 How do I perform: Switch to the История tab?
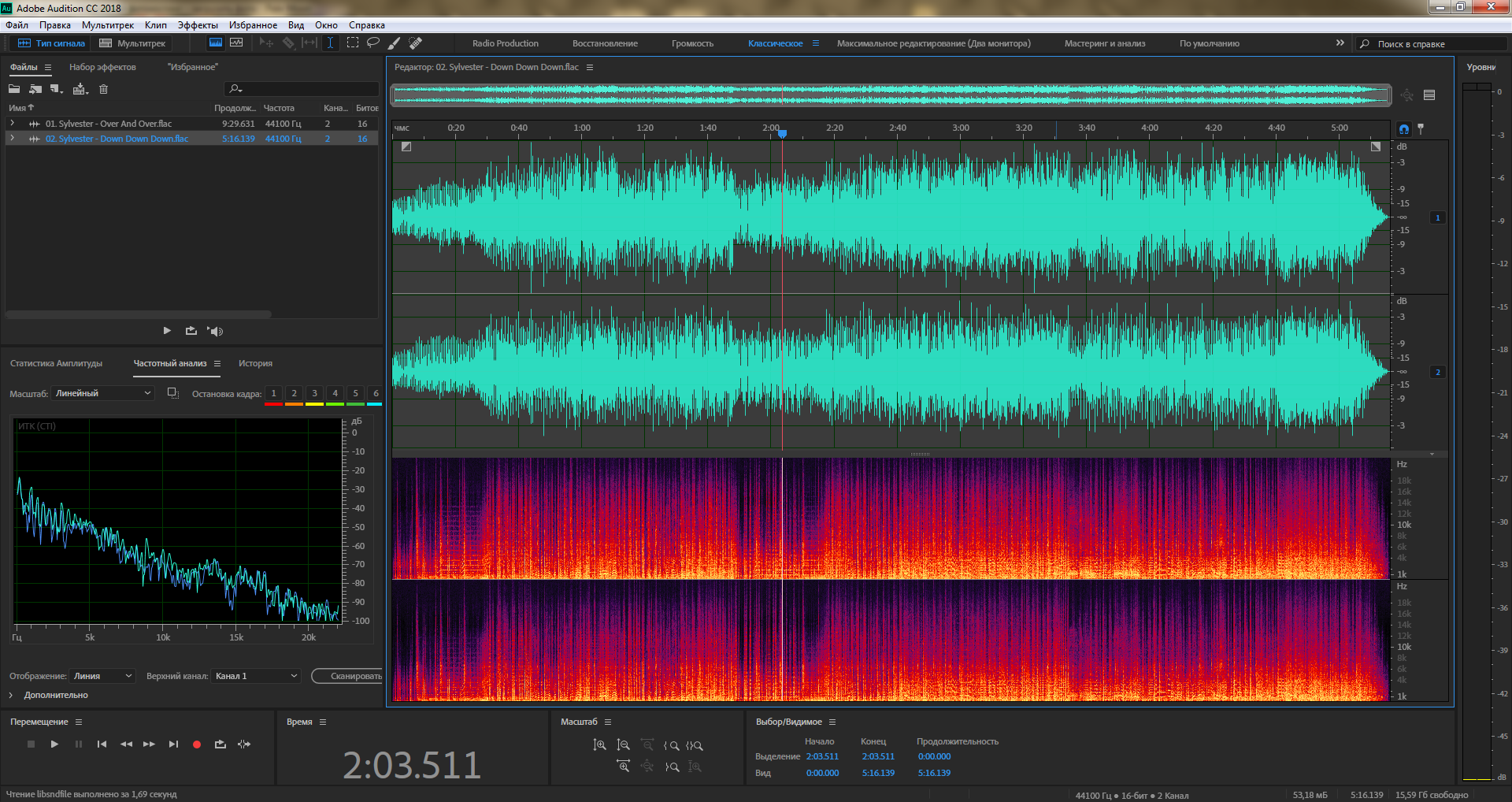255,363
